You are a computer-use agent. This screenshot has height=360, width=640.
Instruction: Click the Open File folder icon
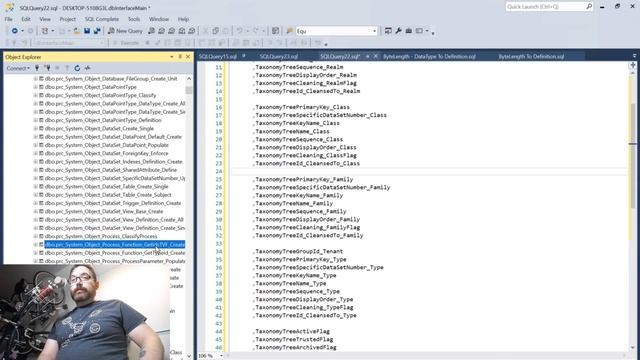77,31
